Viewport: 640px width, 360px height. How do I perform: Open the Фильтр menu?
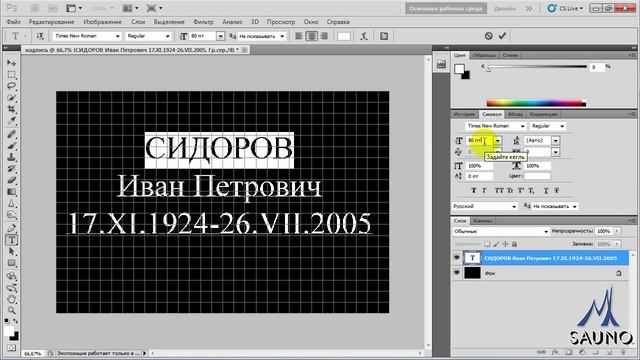(x=203, y=22)
